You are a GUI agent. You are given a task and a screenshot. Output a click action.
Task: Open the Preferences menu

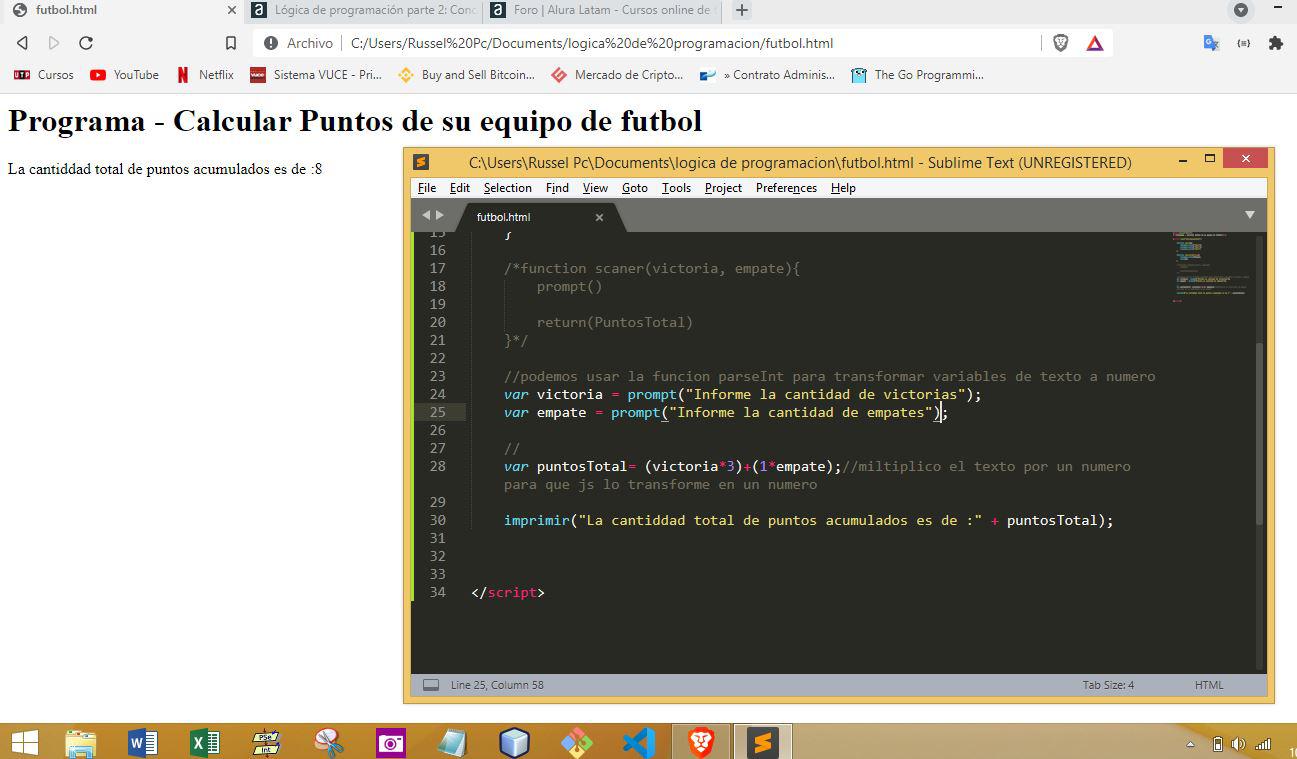(x=786, y=188)
